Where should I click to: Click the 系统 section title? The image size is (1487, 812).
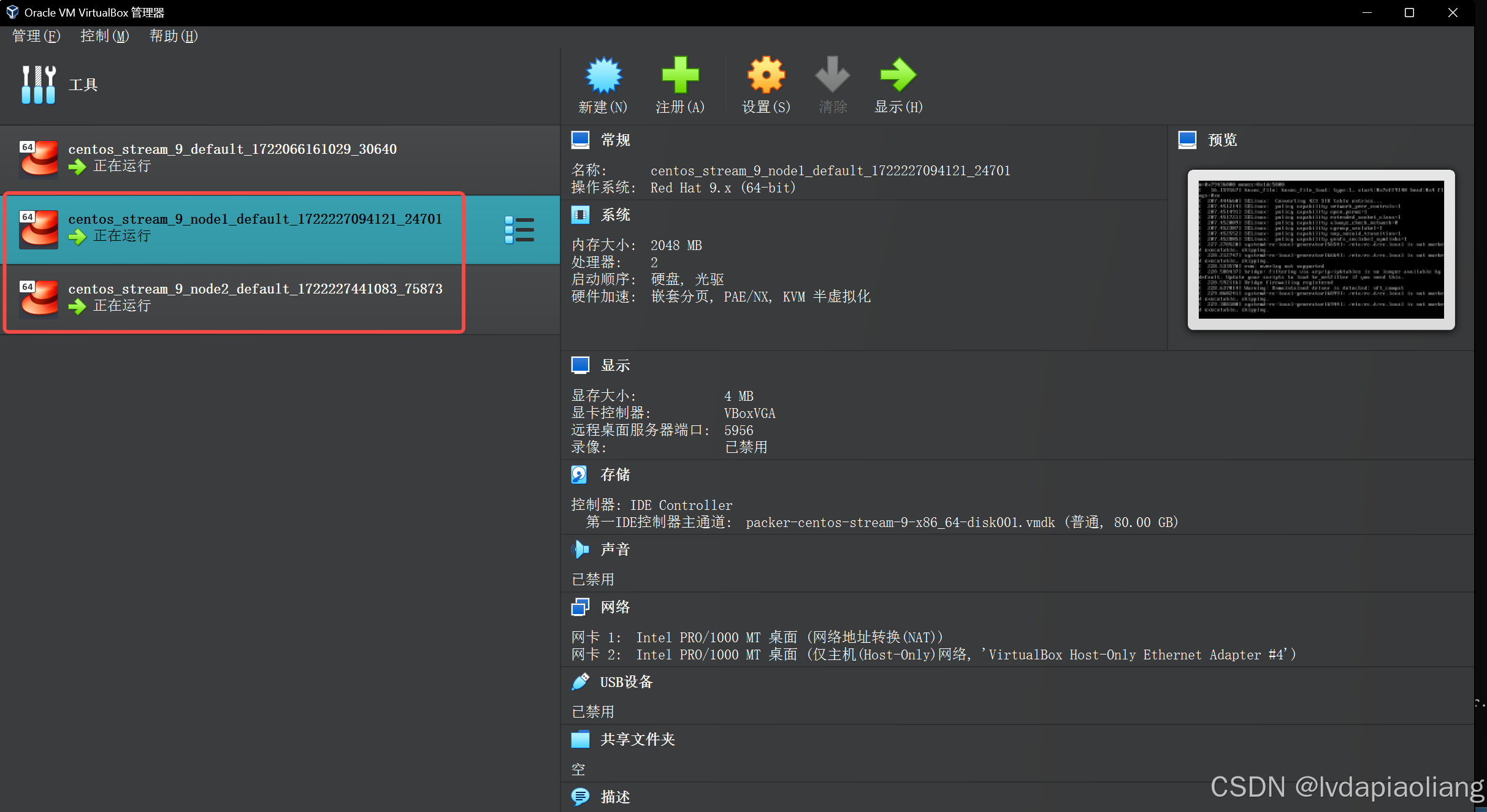coord(616,214)
